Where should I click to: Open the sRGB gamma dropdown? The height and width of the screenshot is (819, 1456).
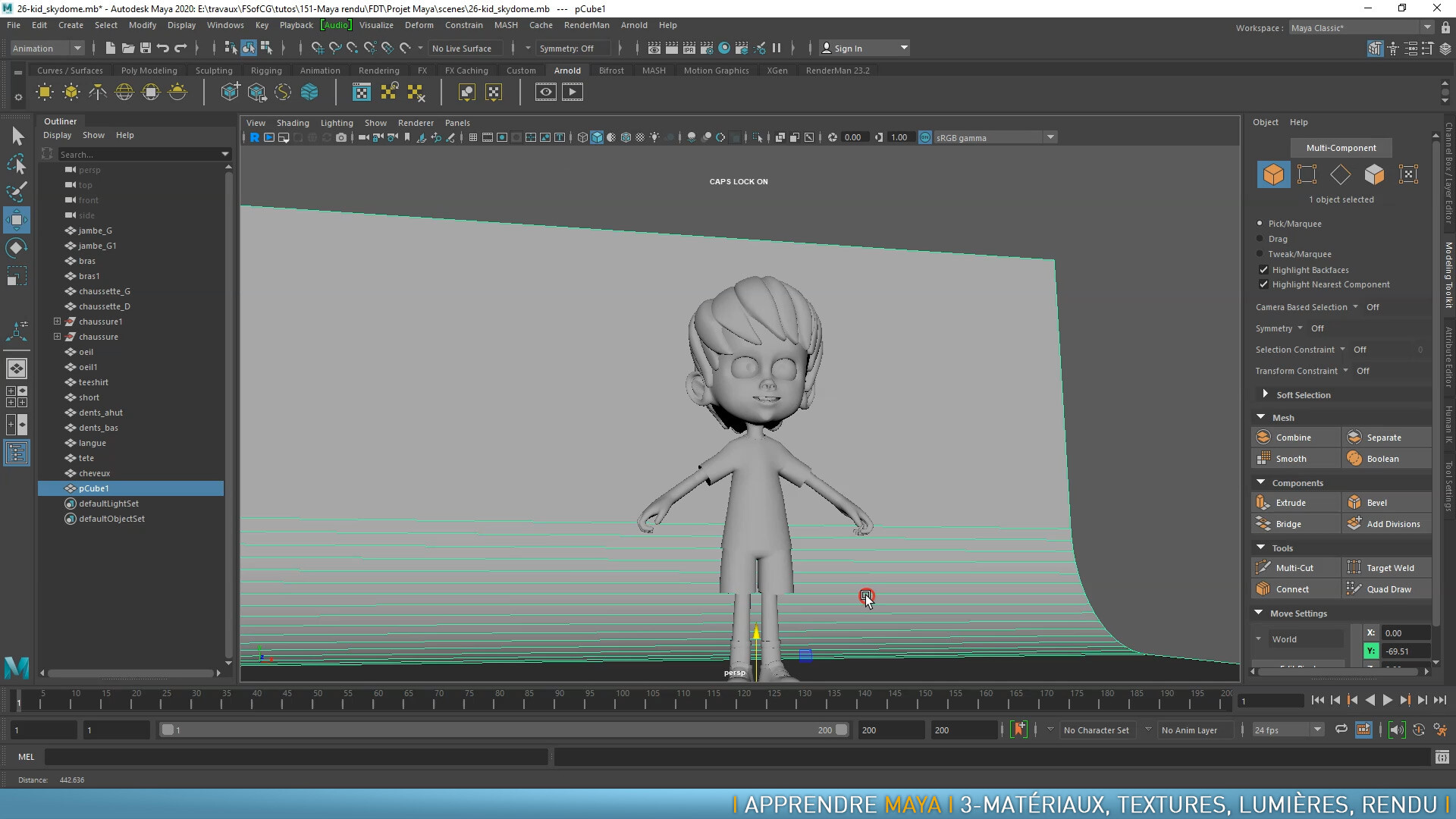click(x=1051, y=137)
